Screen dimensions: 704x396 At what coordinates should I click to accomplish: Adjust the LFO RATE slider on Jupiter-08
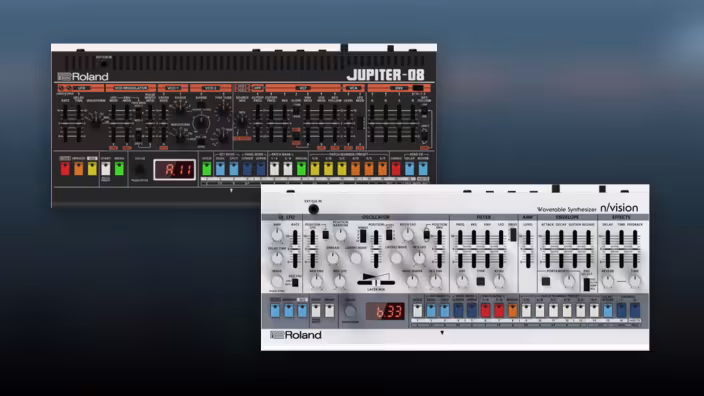tap(65, 123)
